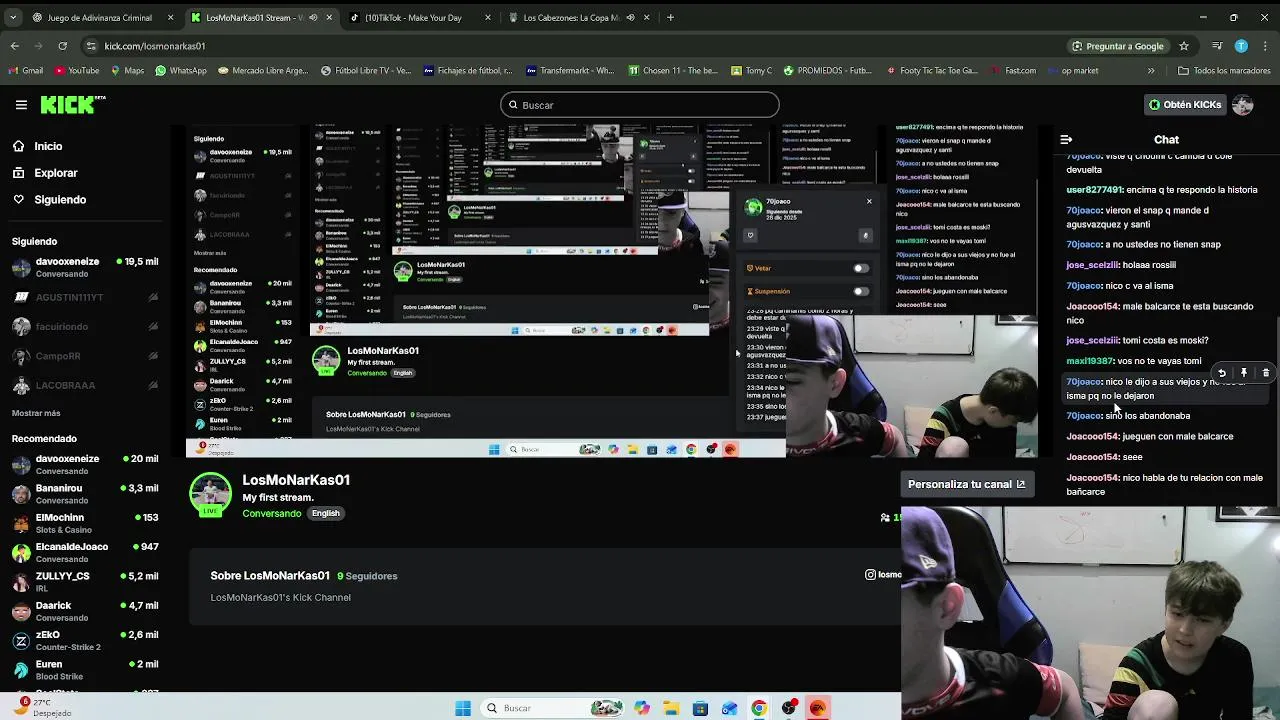
Task: Open a new Chrome tab
Action: pos(670,17)
